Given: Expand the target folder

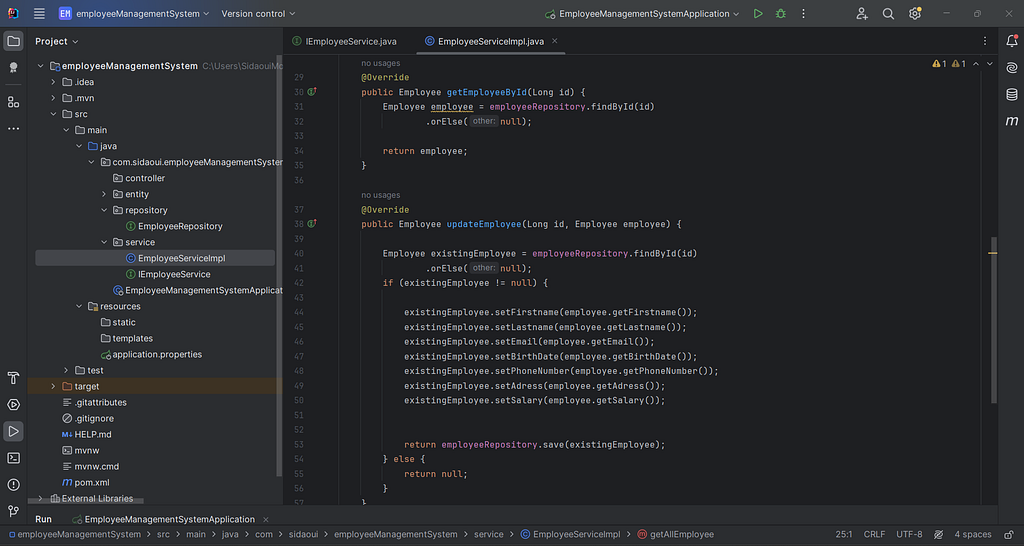Looking at the screenshot, I should point(54,387).
